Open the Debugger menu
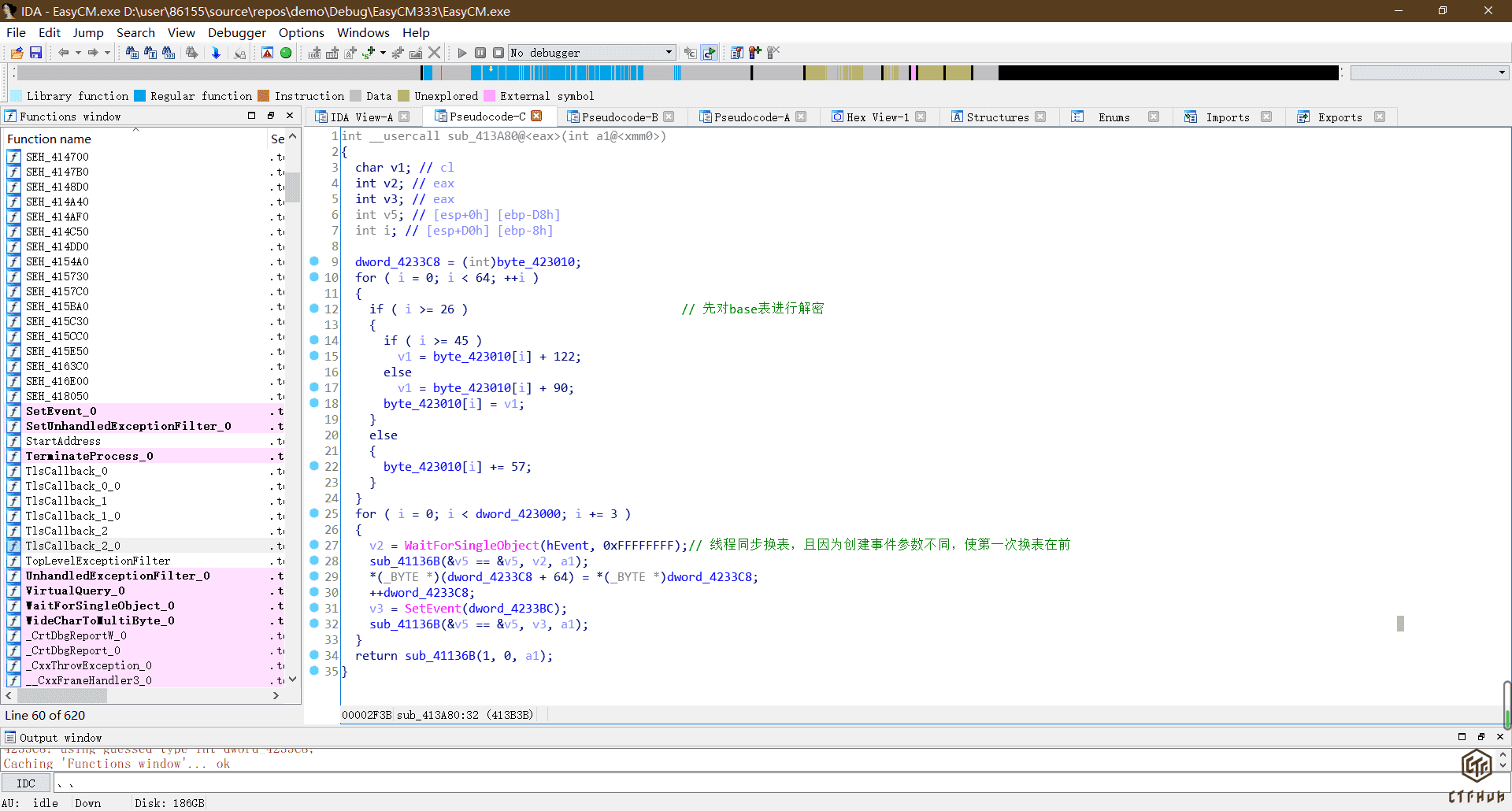Image resolution: width=1512 pixels, height=811 pixels. click(x=236, y=32)
